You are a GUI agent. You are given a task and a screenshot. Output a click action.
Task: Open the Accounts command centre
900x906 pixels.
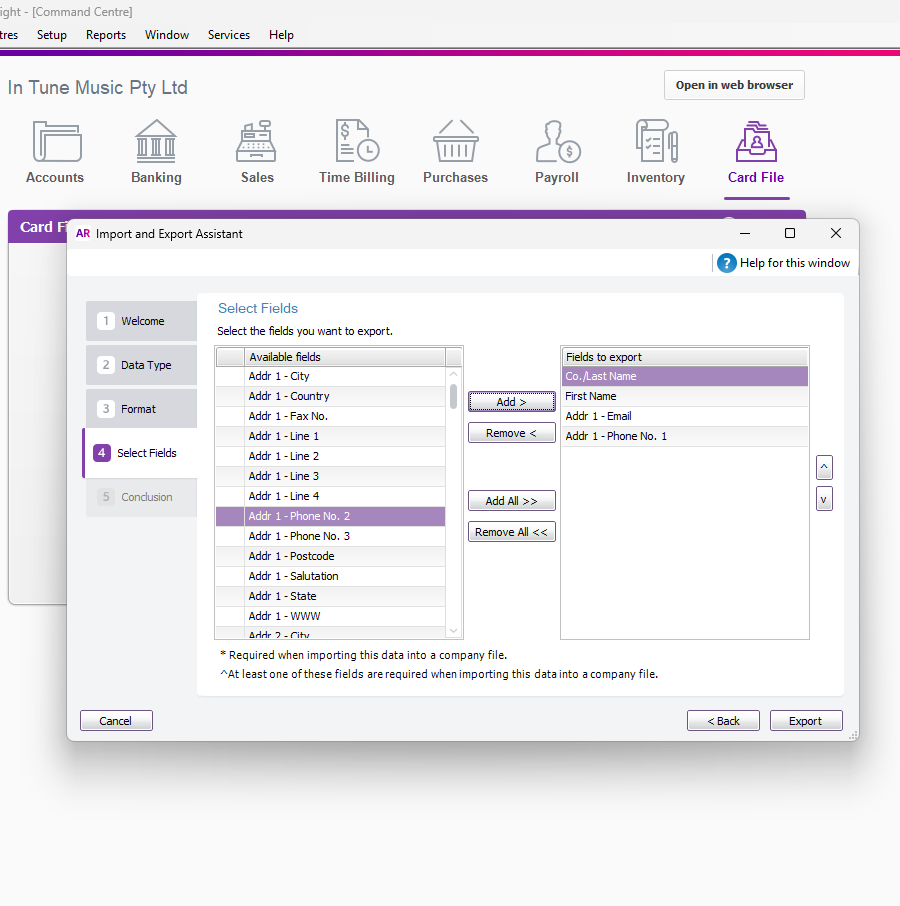[55, 150]
